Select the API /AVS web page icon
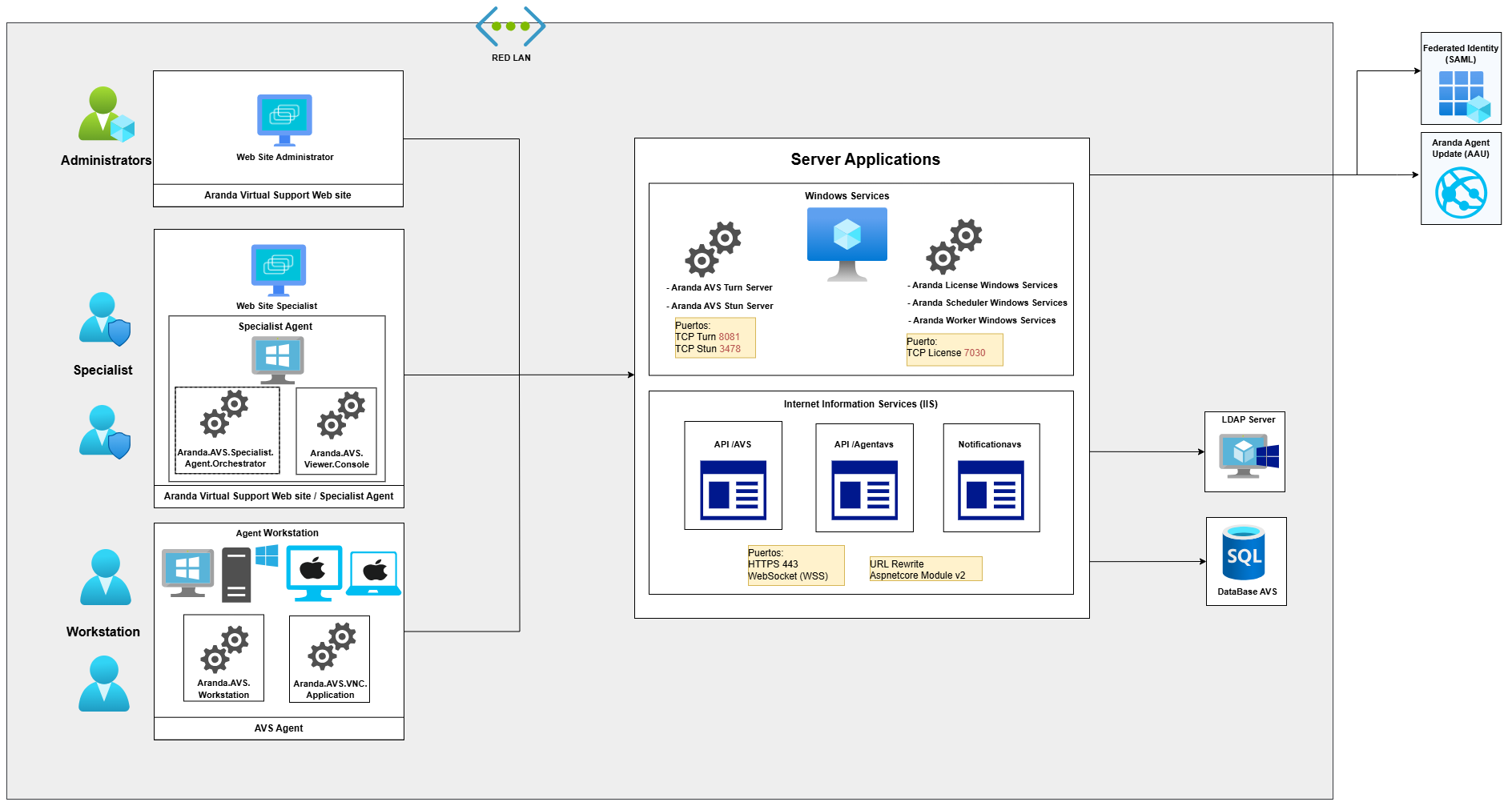Image resolution: width=1512 pixels, height=806 pixels. coord(734,490)
